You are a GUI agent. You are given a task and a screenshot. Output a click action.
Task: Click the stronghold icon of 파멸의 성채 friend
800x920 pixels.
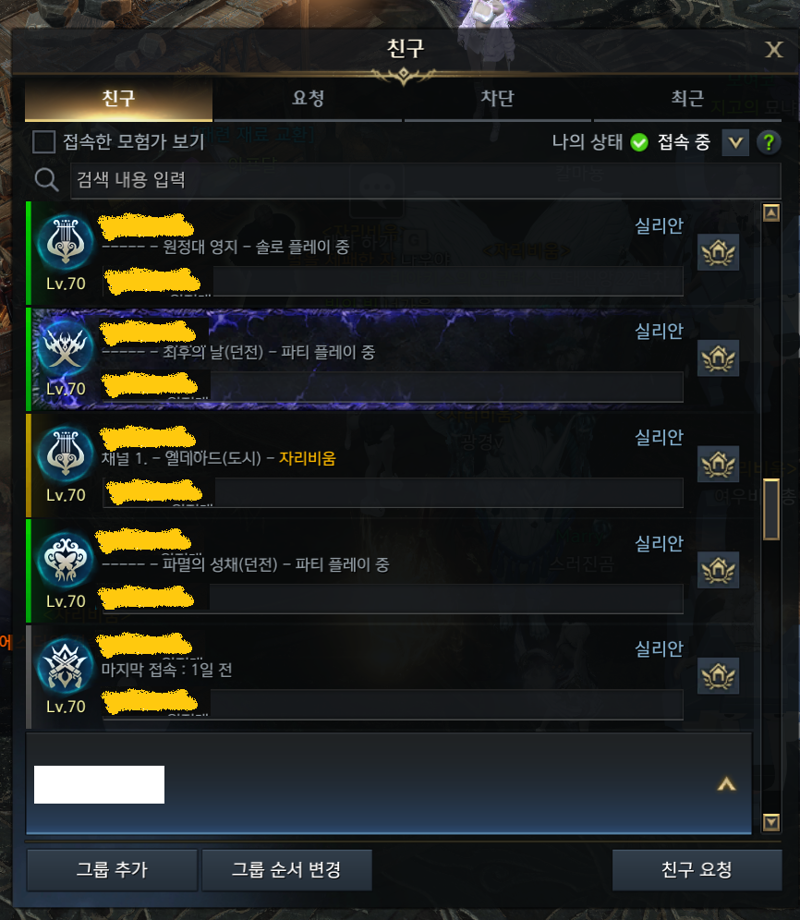tap(718, 570)
